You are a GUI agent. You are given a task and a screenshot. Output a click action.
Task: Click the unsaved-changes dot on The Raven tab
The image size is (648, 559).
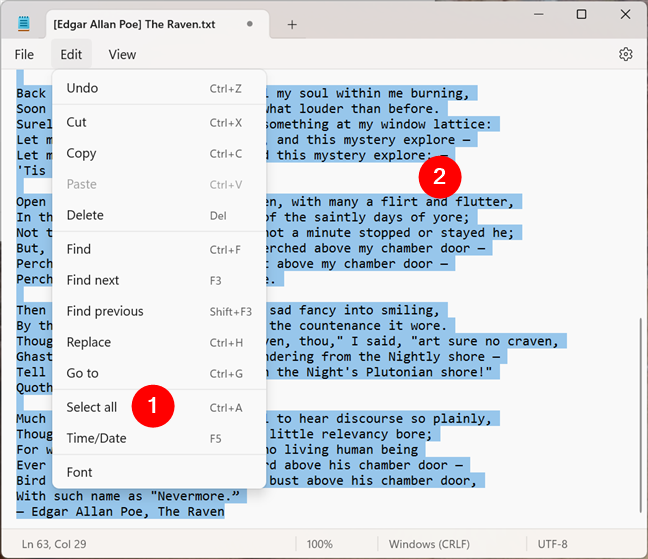tap(250, 24)
